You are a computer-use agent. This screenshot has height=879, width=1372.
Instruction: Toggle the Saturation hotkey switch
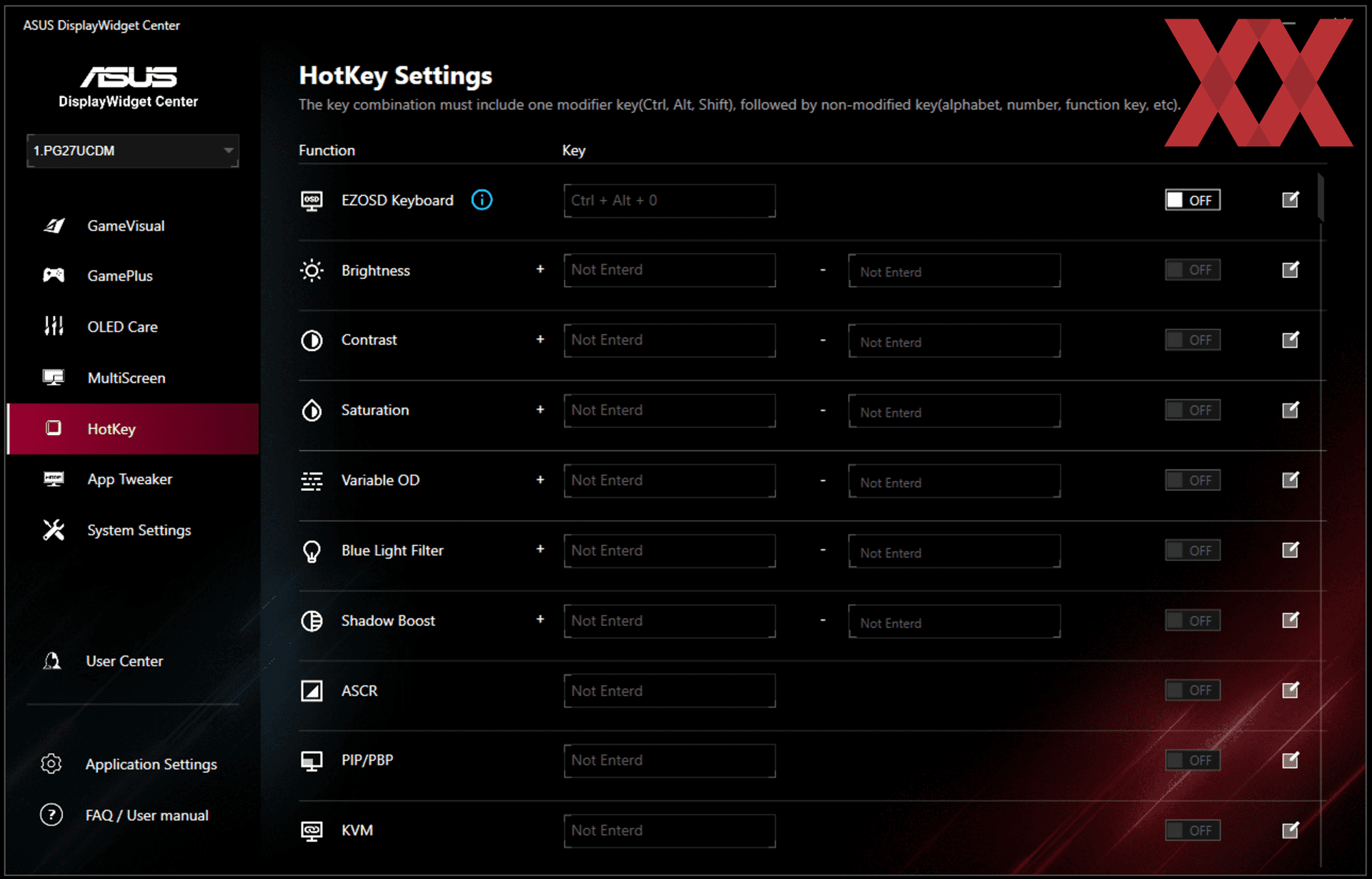point(1193,410)
